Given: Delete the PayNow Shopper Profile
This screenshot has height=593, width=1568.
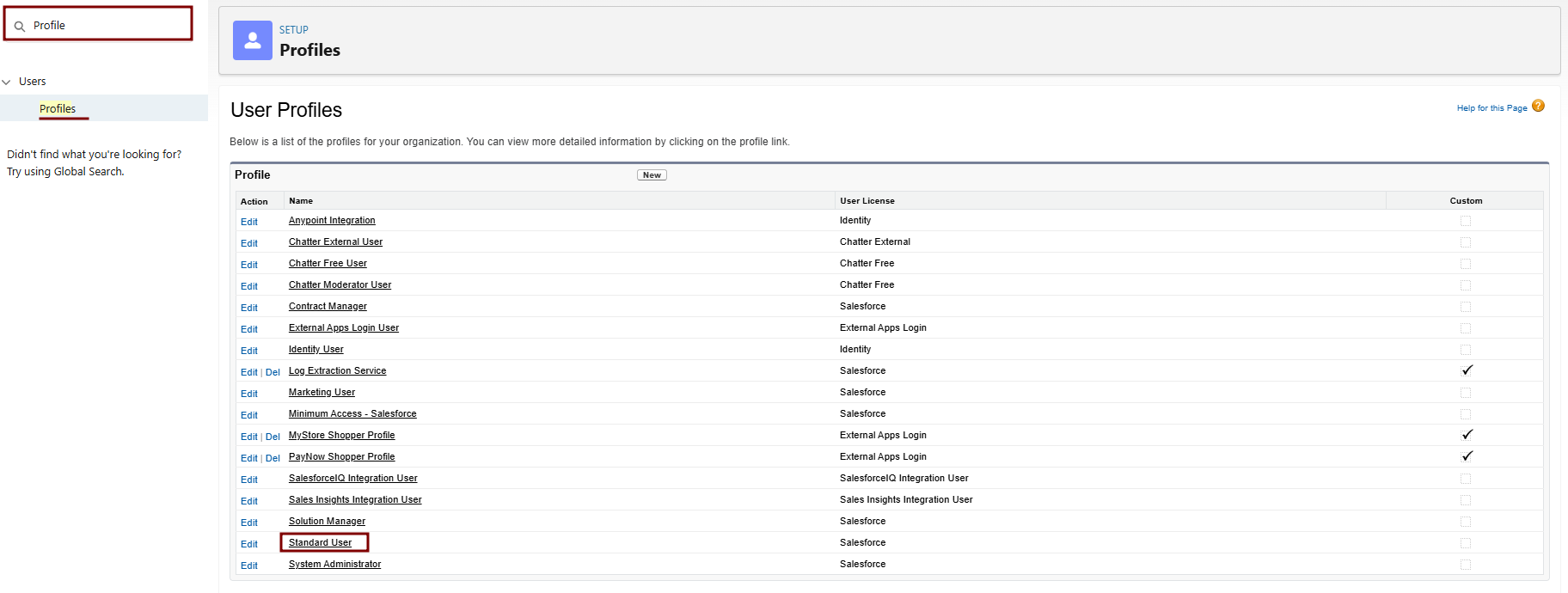Looking at the screenshot, I should (273, 458).
